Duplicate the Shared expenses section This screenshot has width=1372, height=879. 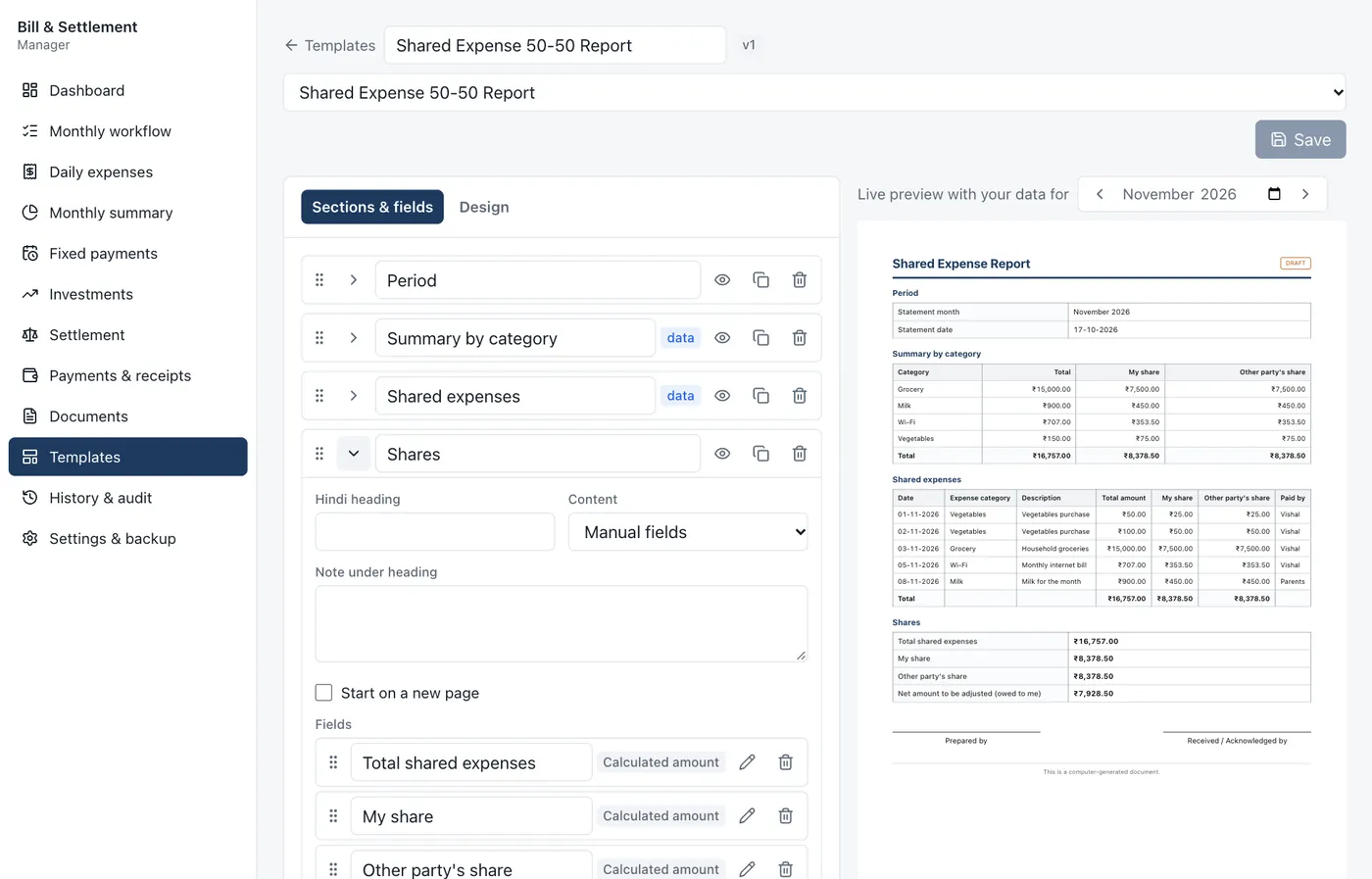[760, 396]
